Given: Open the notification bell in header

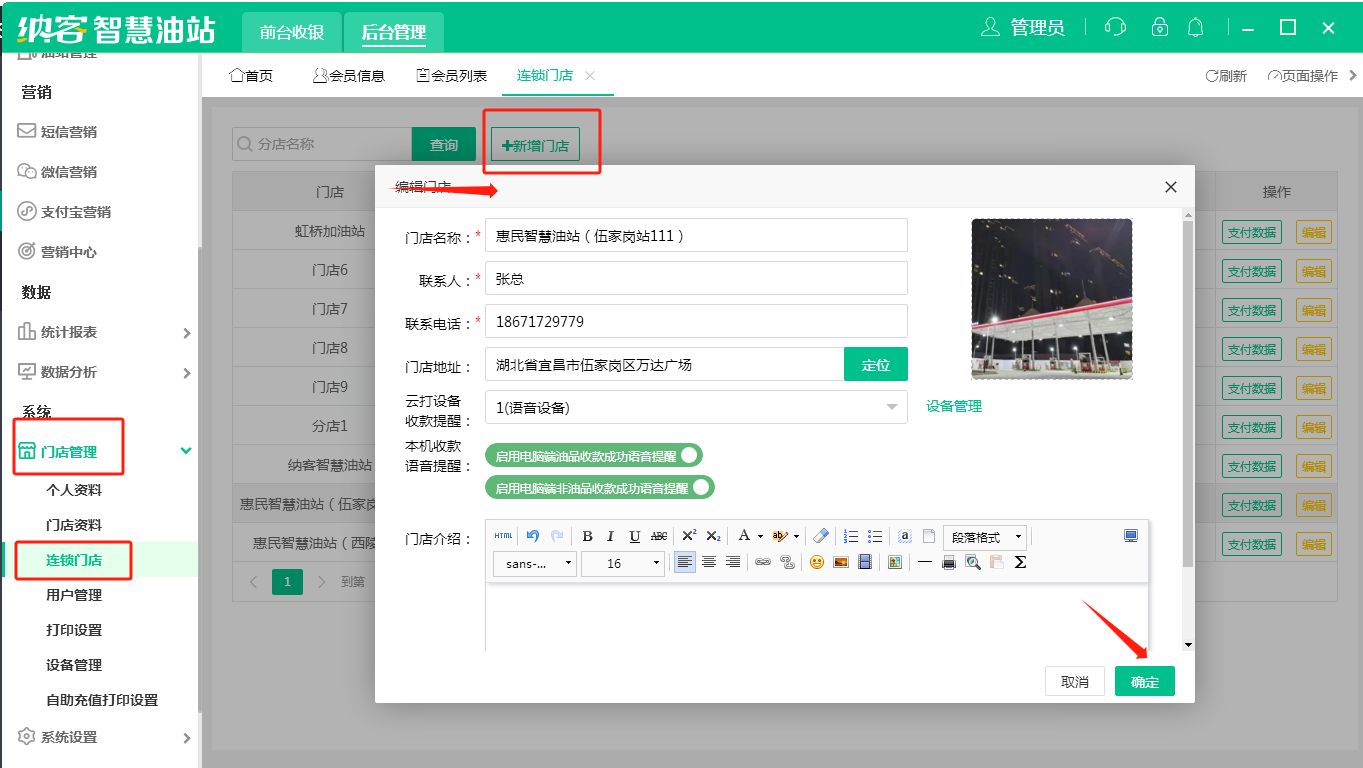Looking at the screenshot, I should (x=1195, y=27).
